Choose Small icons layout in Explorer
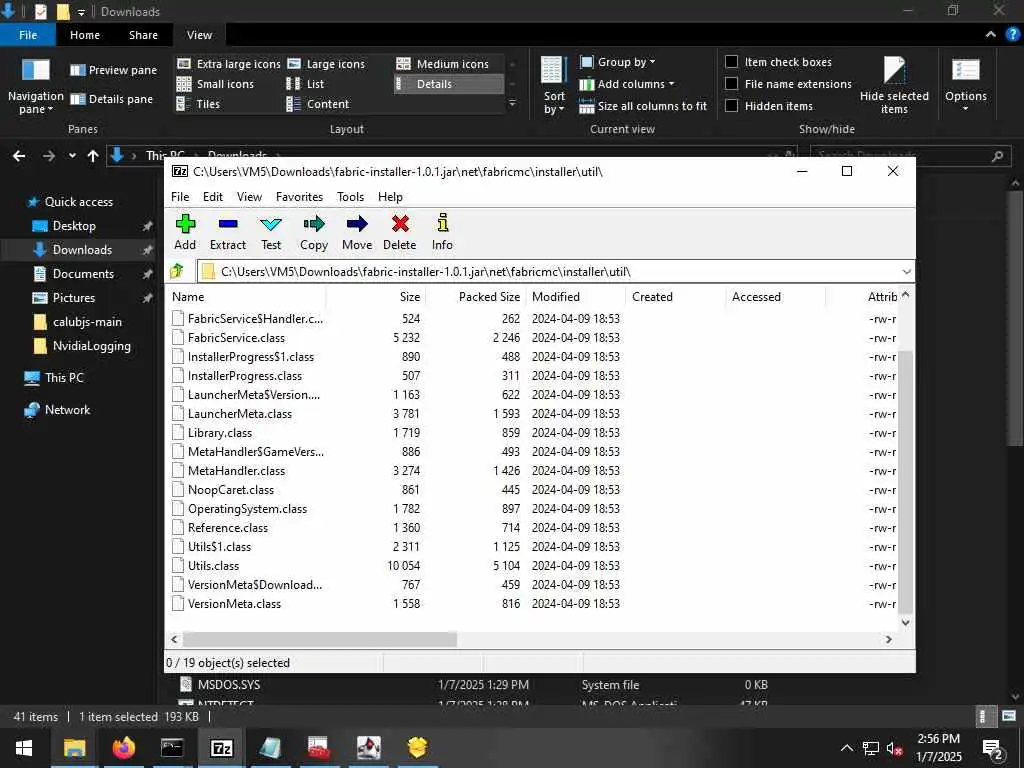 coord(216,84)
